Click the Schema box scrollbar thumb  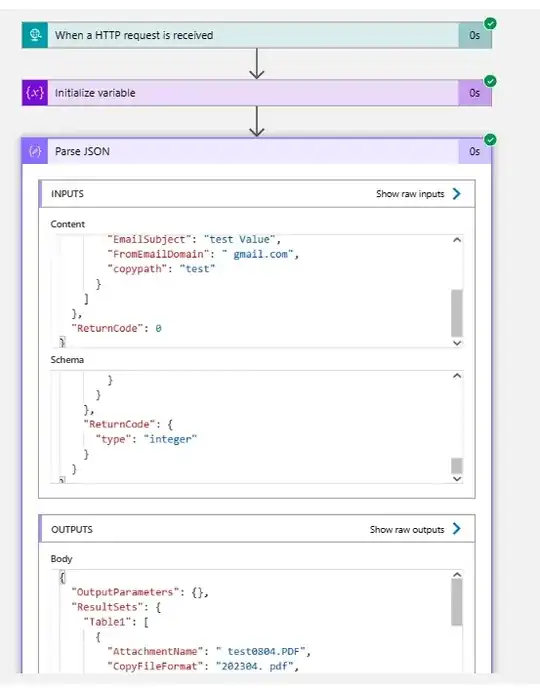457,466
